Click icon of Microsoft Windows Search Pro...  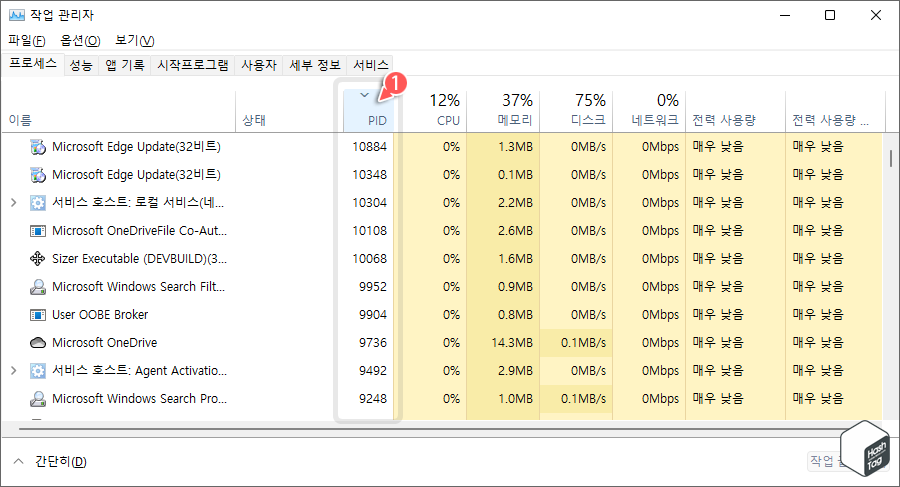pos(38,399)
